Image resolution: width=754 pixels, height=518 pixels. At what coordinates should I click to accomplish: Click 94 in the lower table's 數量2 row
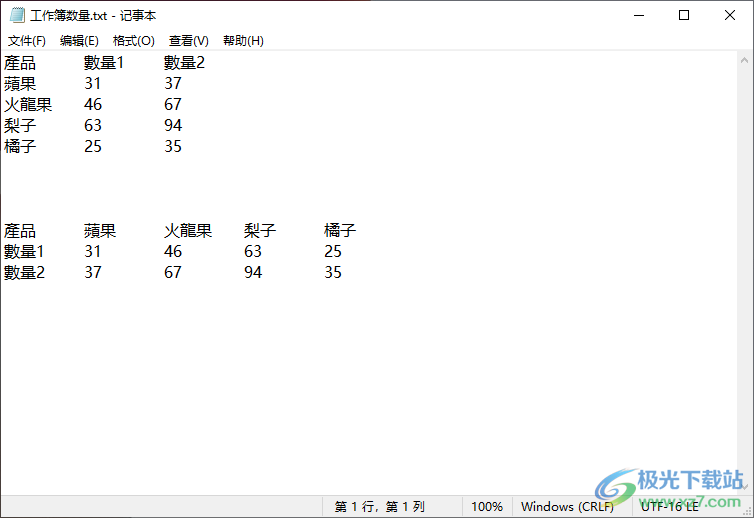coord(253,273)
